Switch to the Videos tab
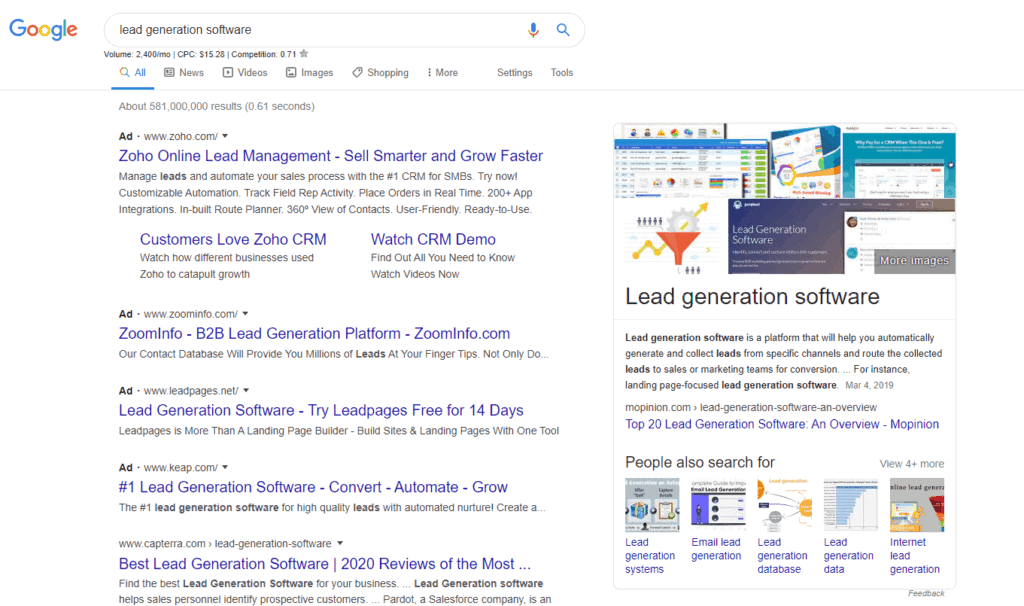The width and height of the screenshot is (1024, 606). tap(245, 72)
